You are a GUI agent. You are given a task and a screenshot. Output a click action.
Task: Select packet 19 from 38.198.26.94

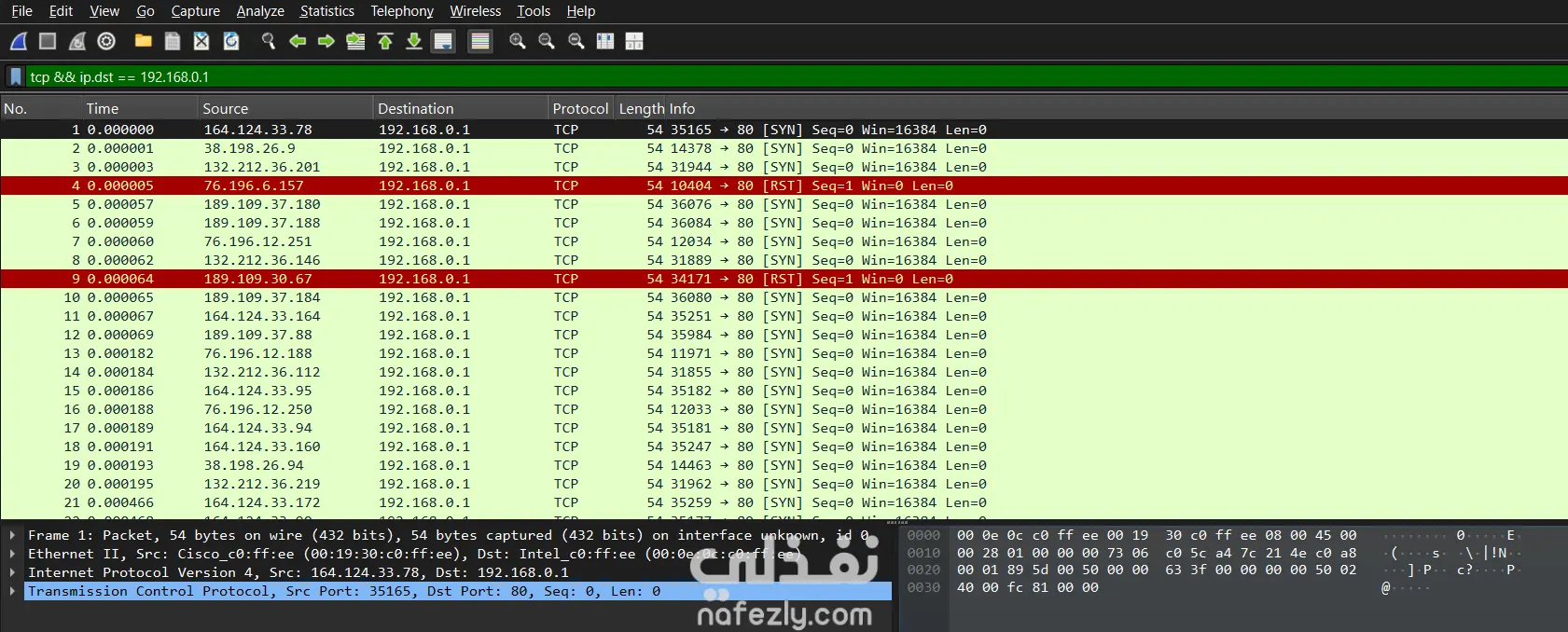click(784, 465)
